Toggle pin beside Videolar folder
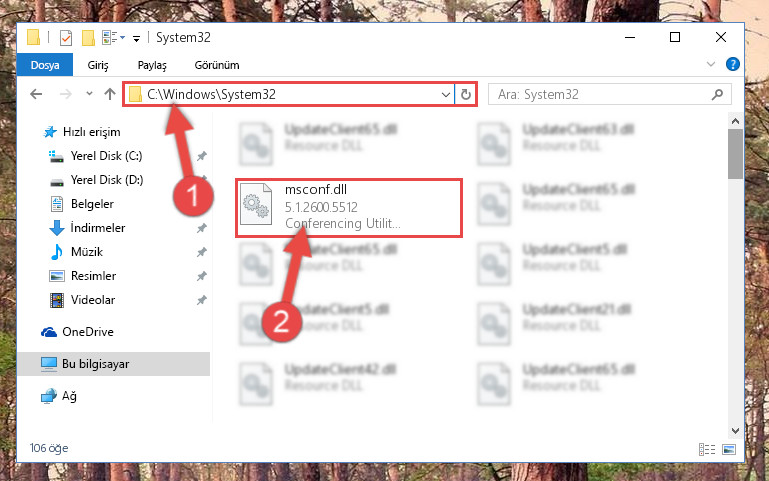 click(201, 300)
